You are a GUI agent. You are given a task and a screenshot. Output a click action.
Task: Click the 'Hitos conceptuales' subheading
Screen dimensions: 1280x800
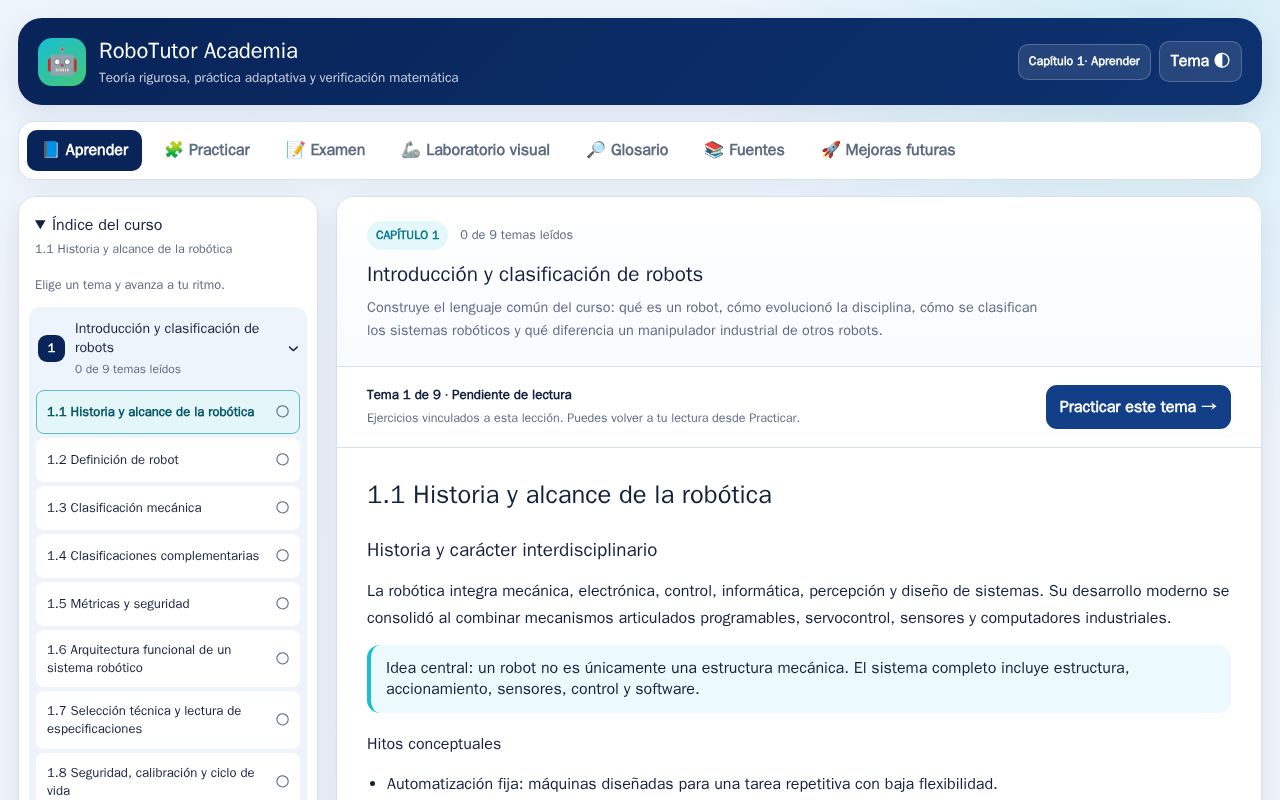(x=434, y=744)
